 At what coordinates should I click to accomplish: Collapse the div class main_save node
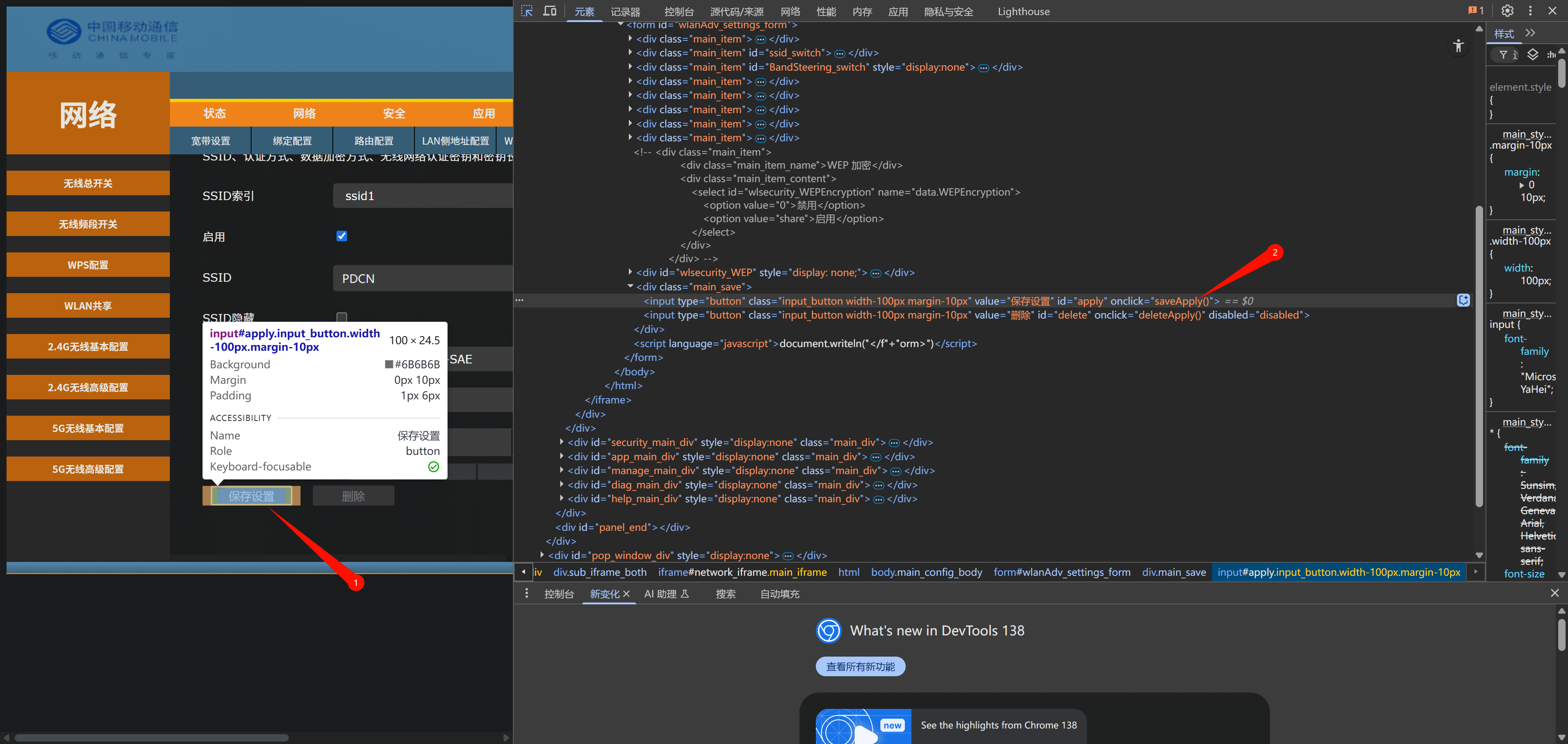pyautogui.click(x=630, y=286)
